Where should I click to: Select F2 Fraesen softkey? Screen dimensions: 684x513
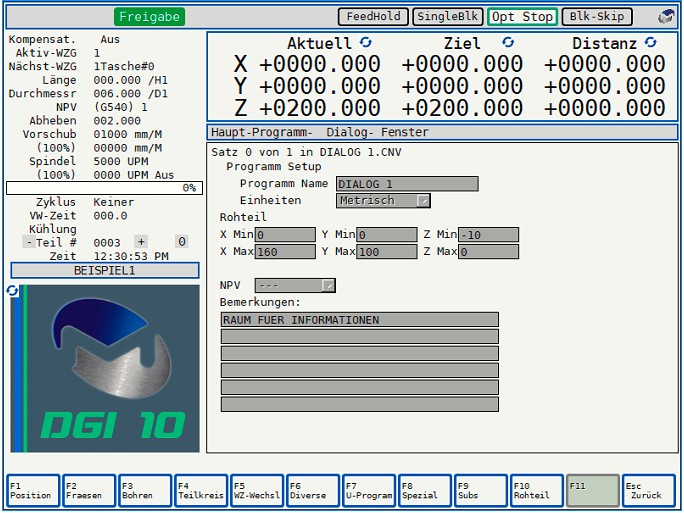pyautogui.click(x=89, y=491)
